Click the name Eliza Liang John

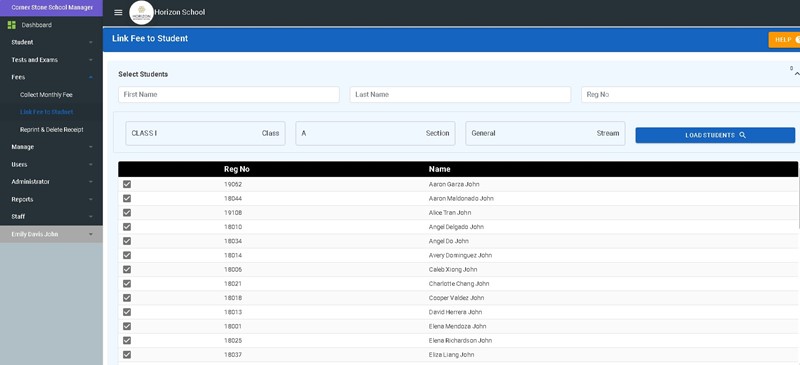[453, 355]
